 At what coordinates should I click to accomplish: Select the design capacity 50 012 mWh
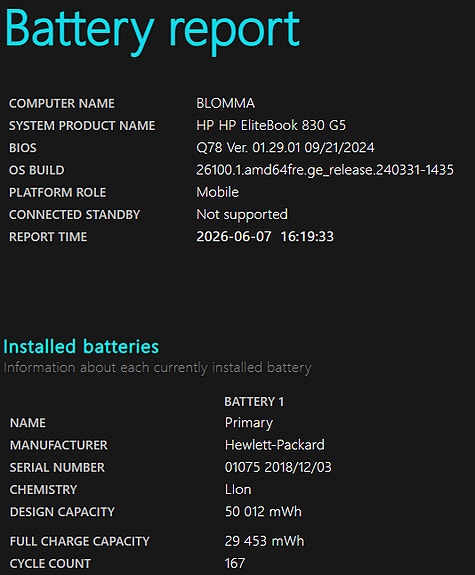(x=263, y=512)
